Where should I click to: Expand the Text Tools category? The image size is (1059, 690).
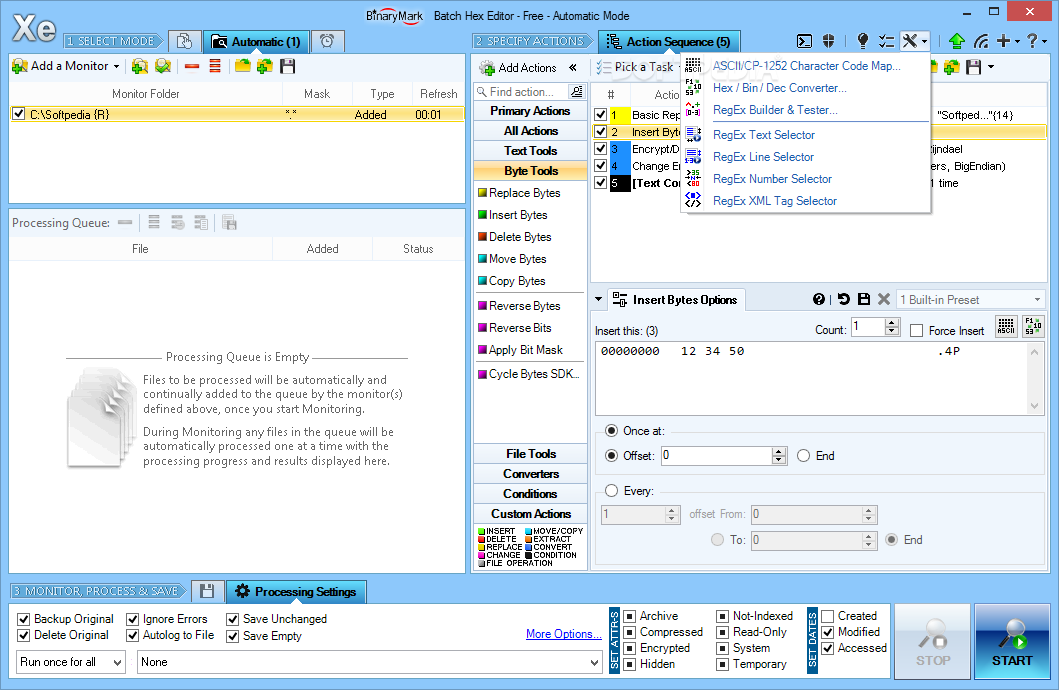tap(530, 151)
